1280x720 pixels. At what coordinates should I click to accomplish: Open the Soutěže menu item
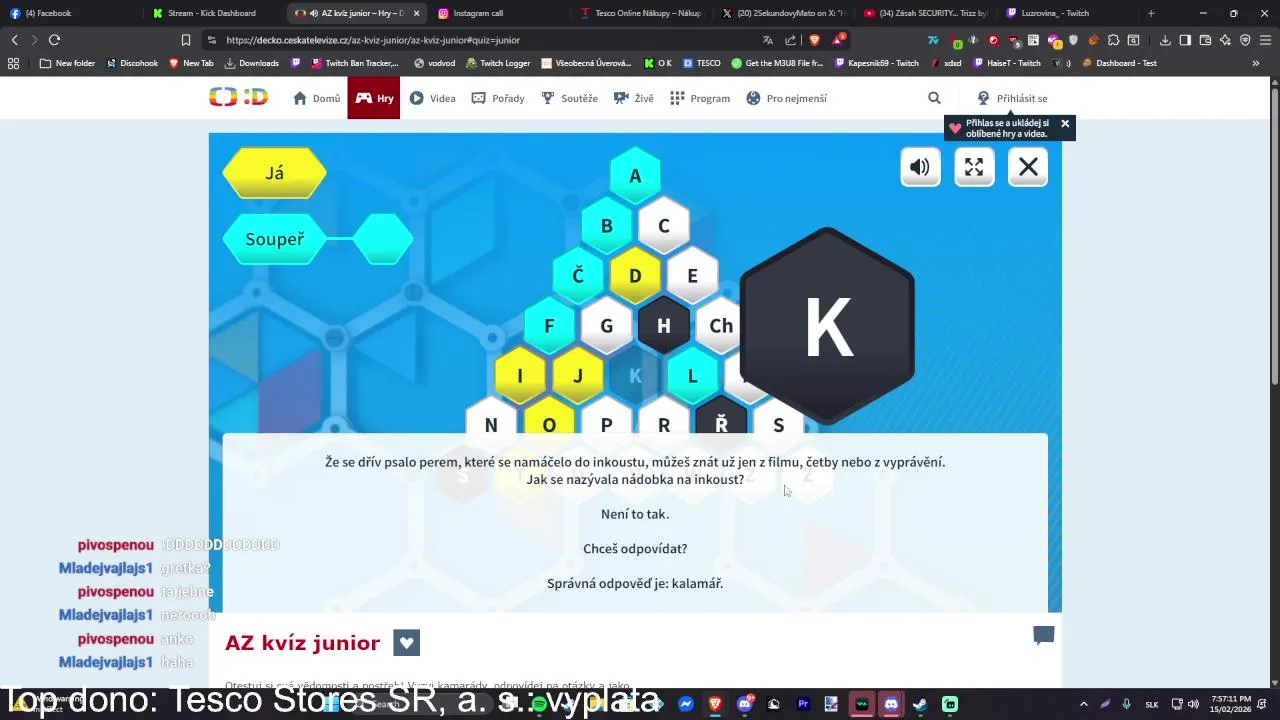[569, 98]
